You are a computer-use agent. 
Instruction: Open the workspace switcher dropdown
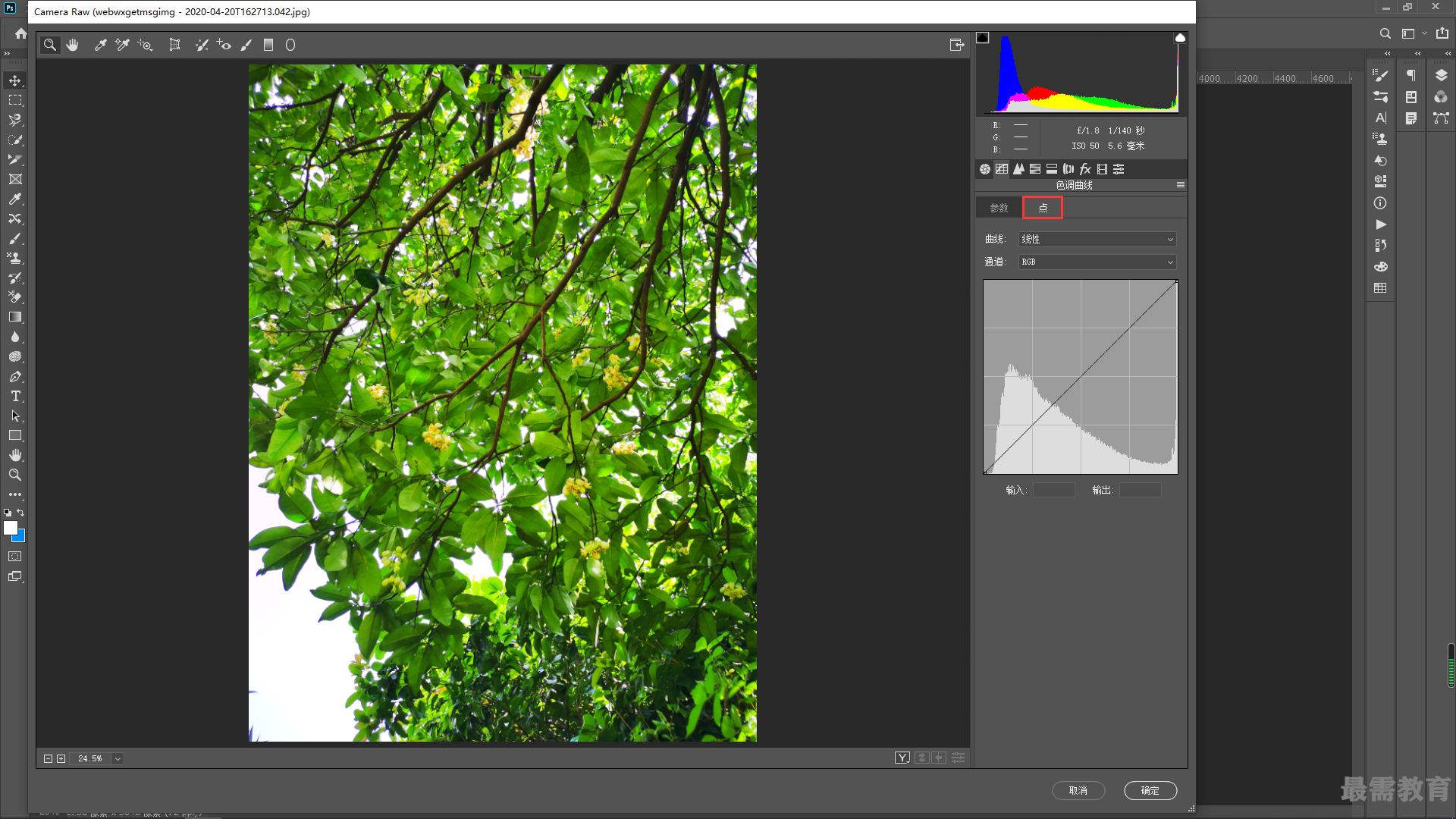coord(1414,33)
